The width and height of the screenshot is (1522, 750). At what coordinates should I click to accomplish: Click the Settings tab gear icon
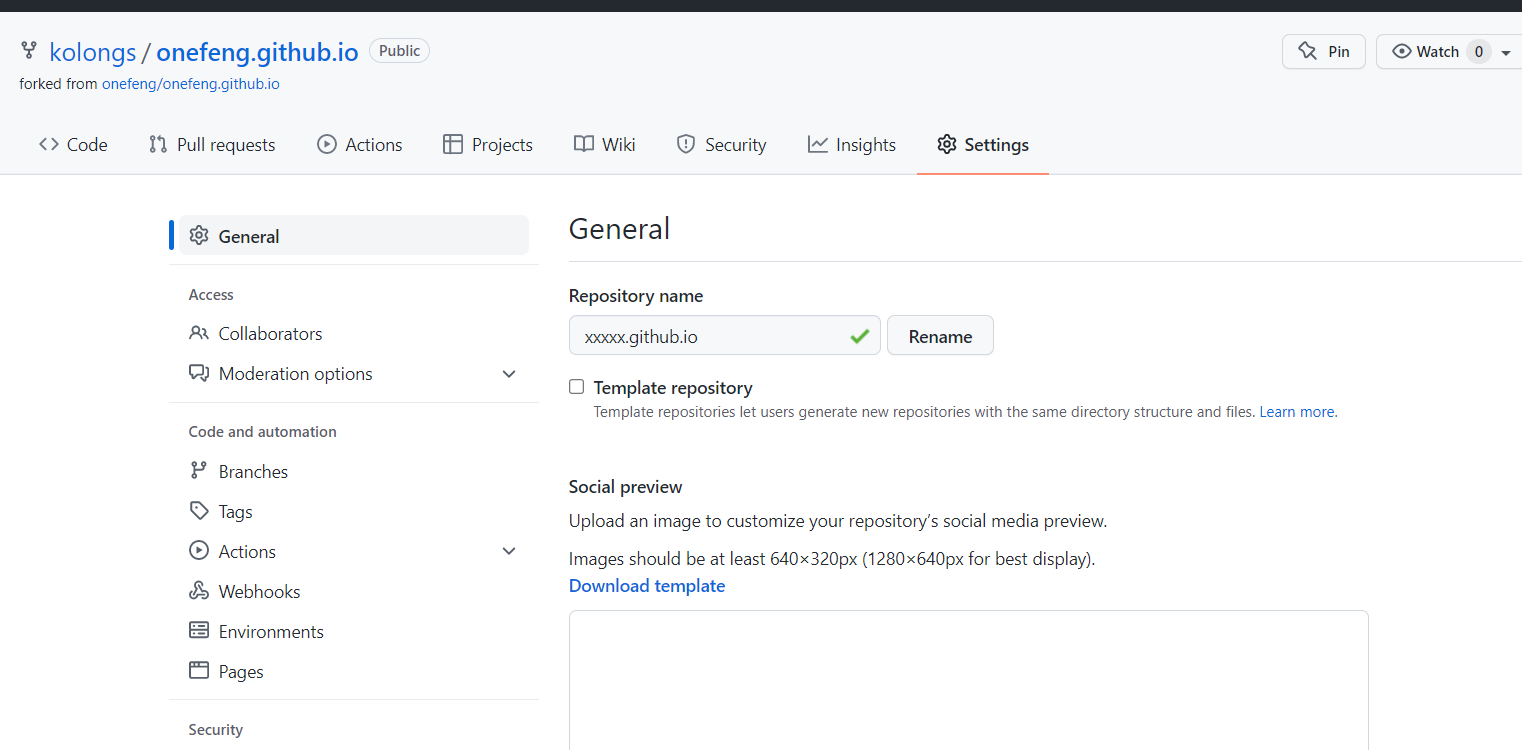point(946,145)
